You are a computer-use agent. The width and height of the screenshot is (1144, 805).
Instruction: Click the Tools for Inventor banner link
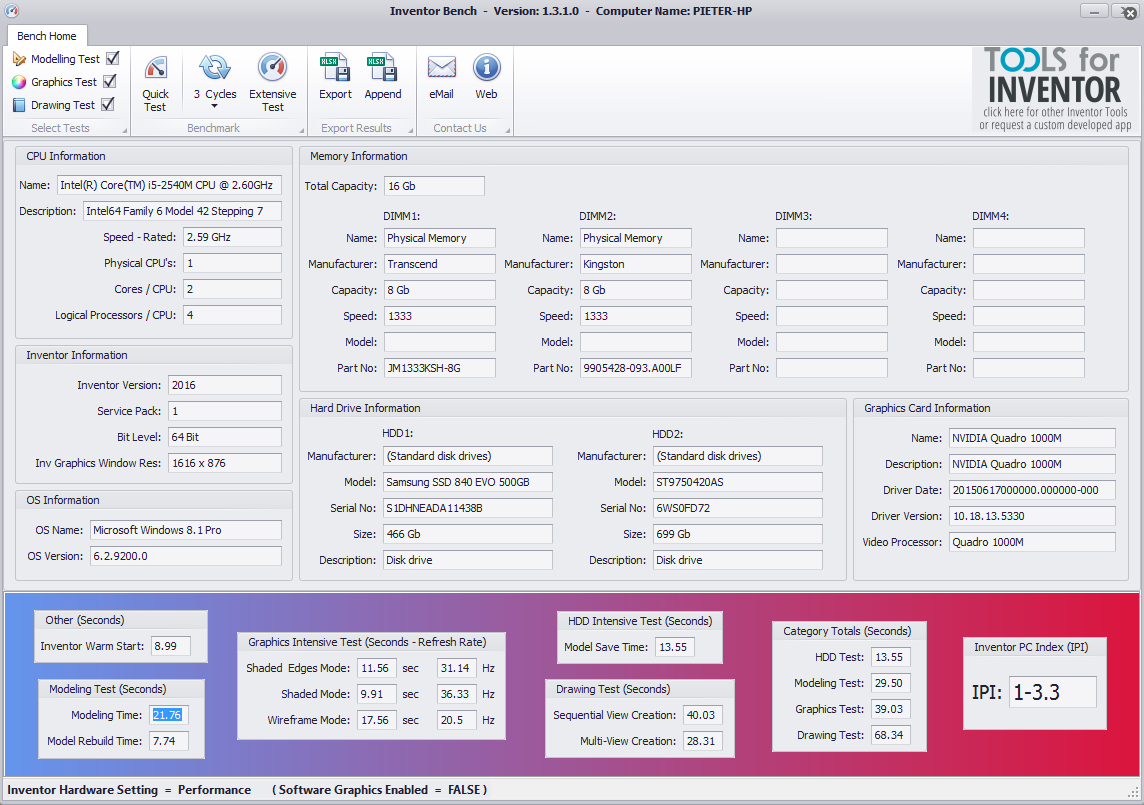point(1055,89)
